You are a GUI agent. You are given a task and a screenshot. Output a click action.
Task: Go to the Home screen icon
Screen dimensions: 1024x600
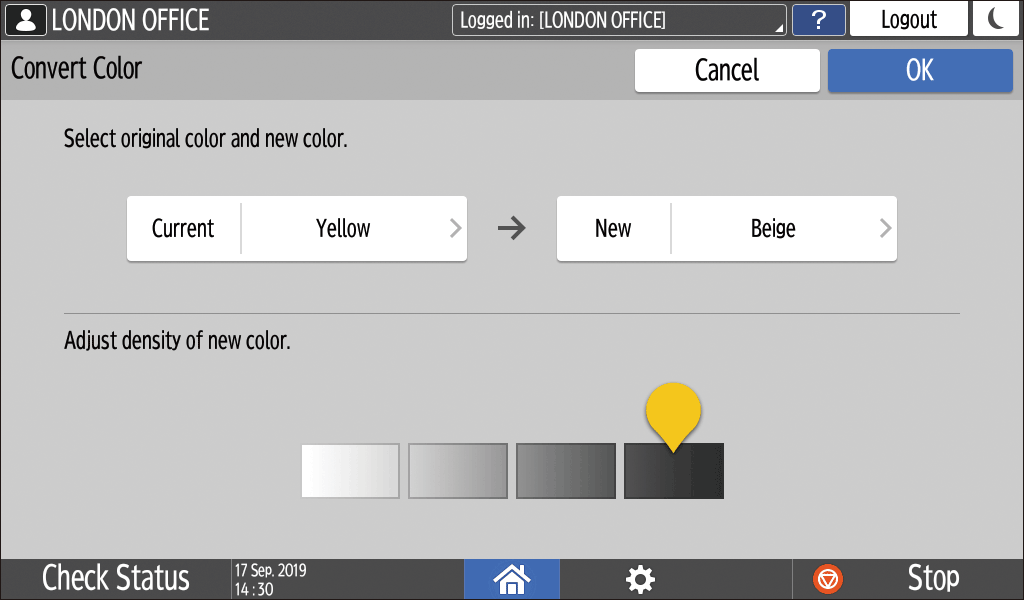tap(512, 578)
